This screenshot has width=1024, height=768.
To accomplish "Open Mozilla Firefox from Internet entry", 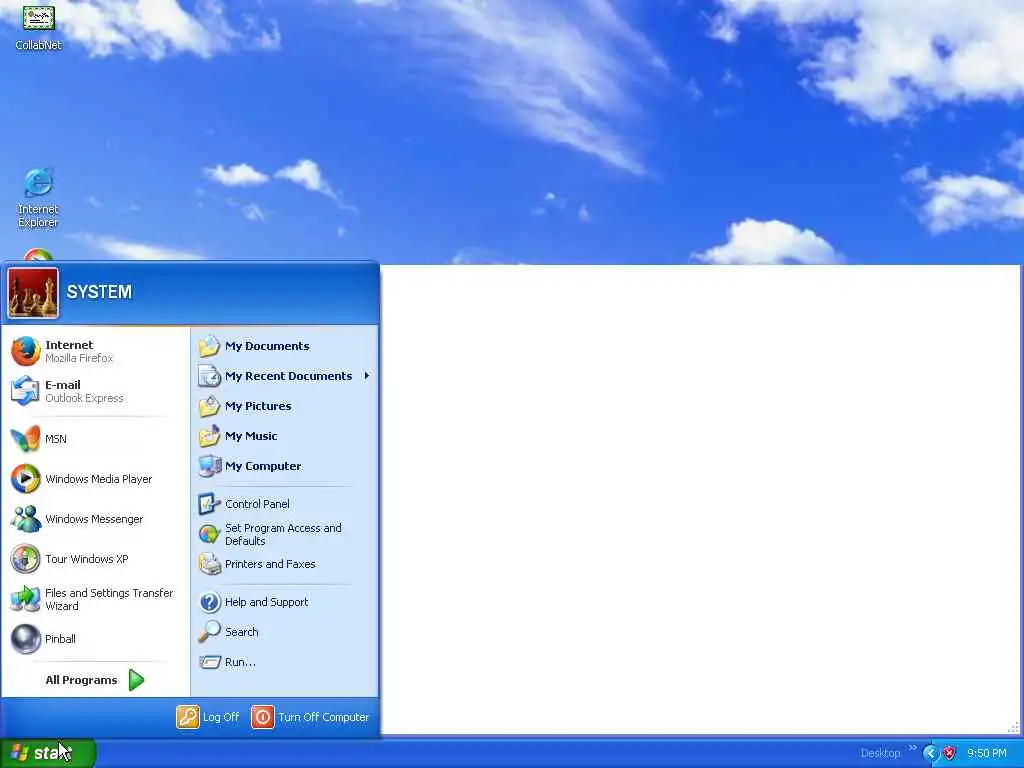I will pyautogui.click(x=95, y=351).
